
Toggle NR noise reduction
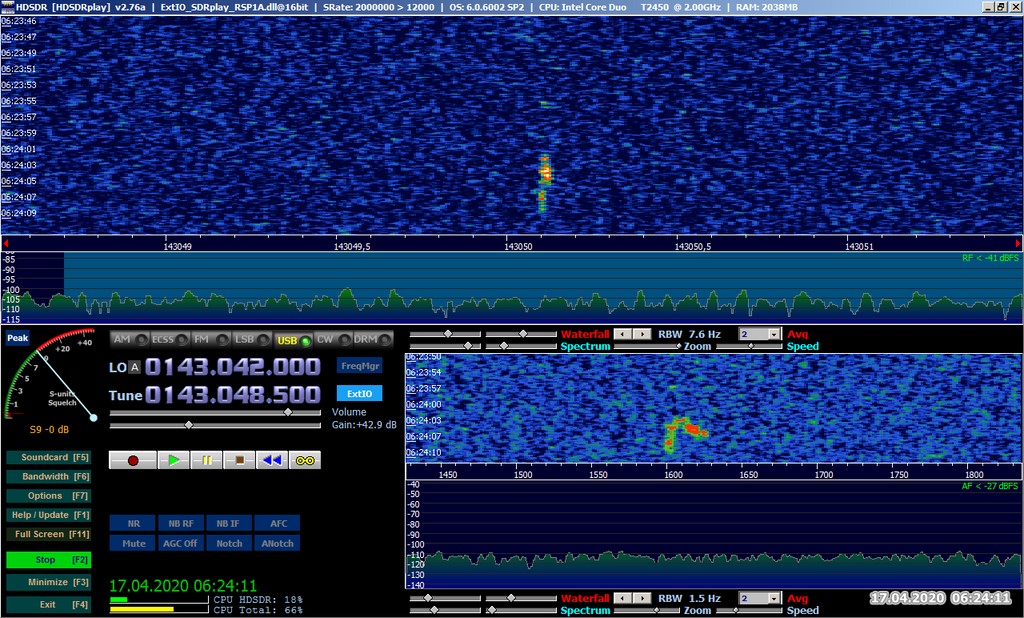(133, 523)
